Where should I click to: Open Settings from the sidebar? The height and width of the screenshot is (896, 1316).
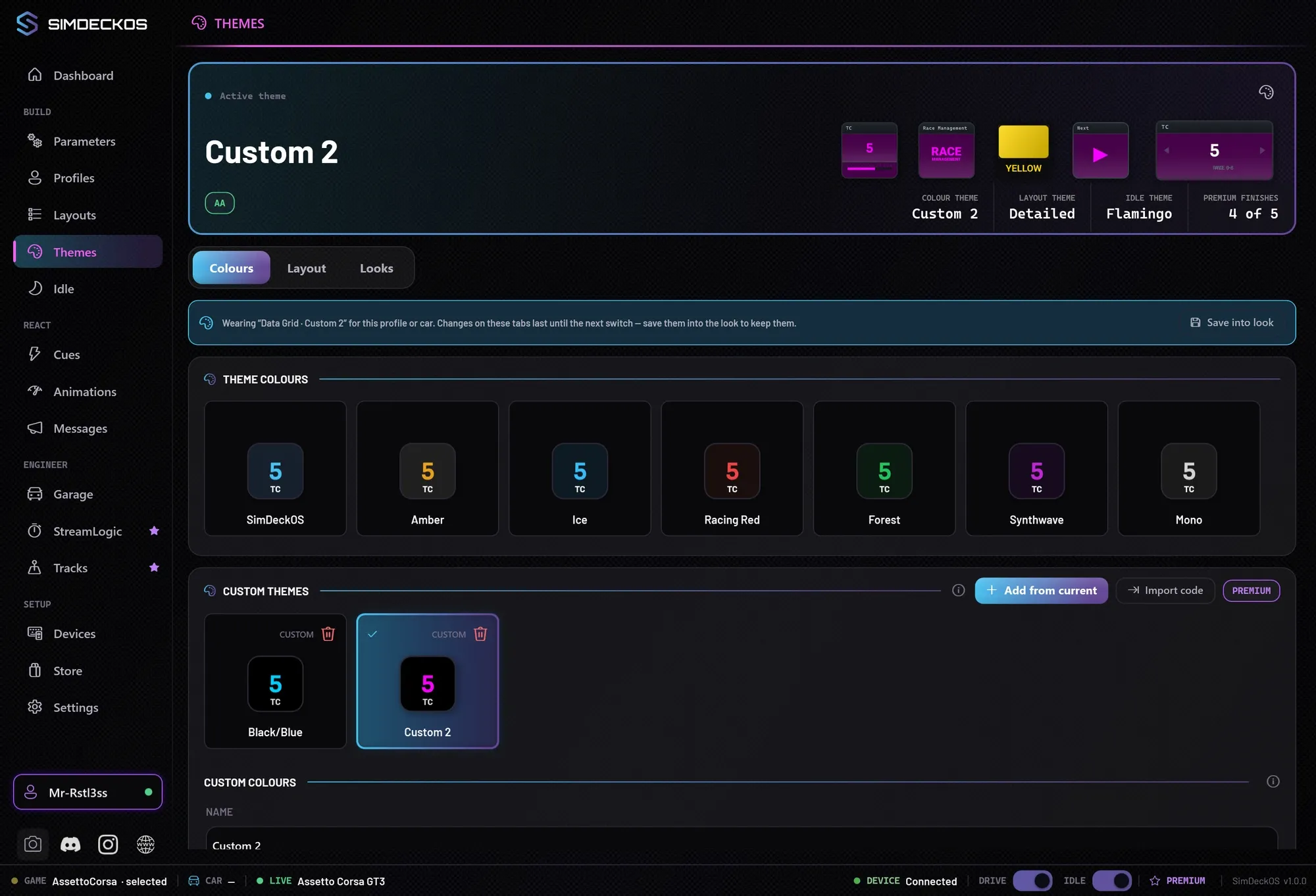pyautogui.click(x=88, y=707)
